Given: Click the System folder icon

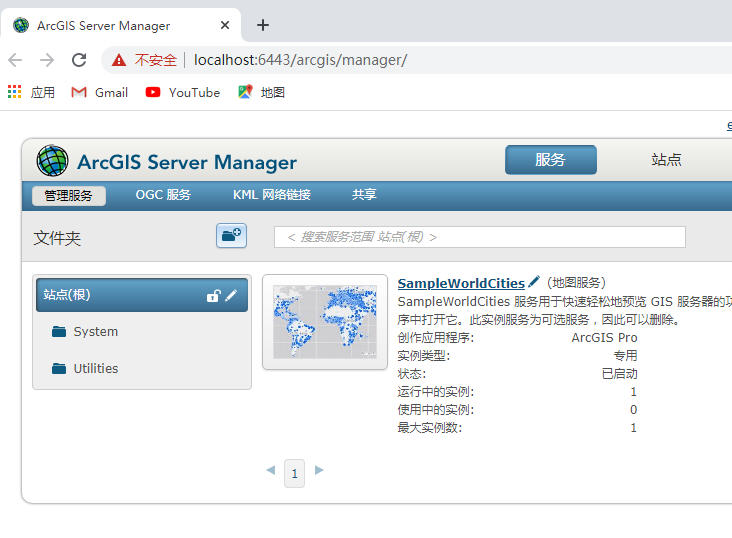Looking at the screenshot, I should pos(59,332).
